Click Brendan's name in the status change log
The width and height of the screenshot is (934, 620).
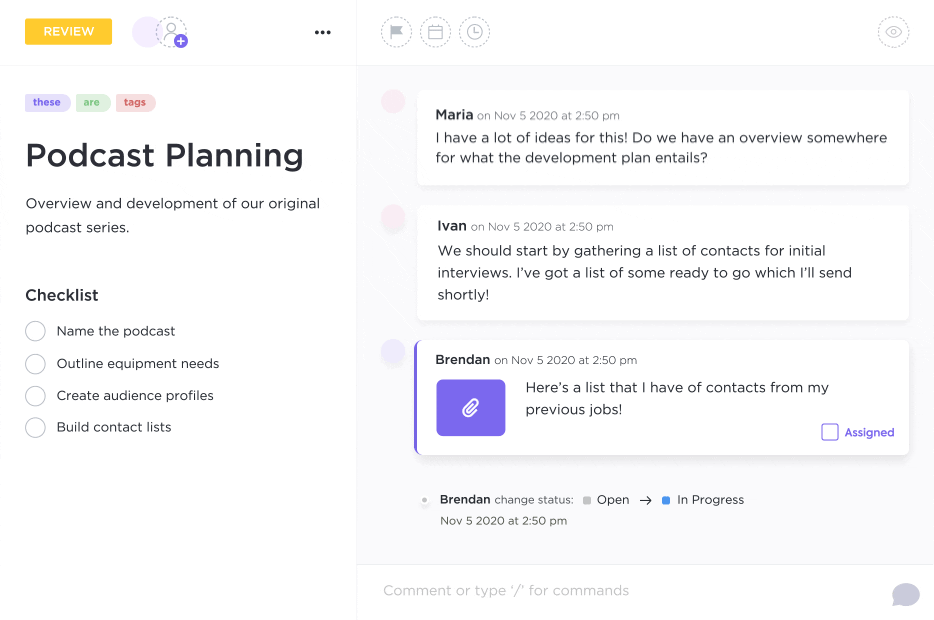[x=465, y=499]
